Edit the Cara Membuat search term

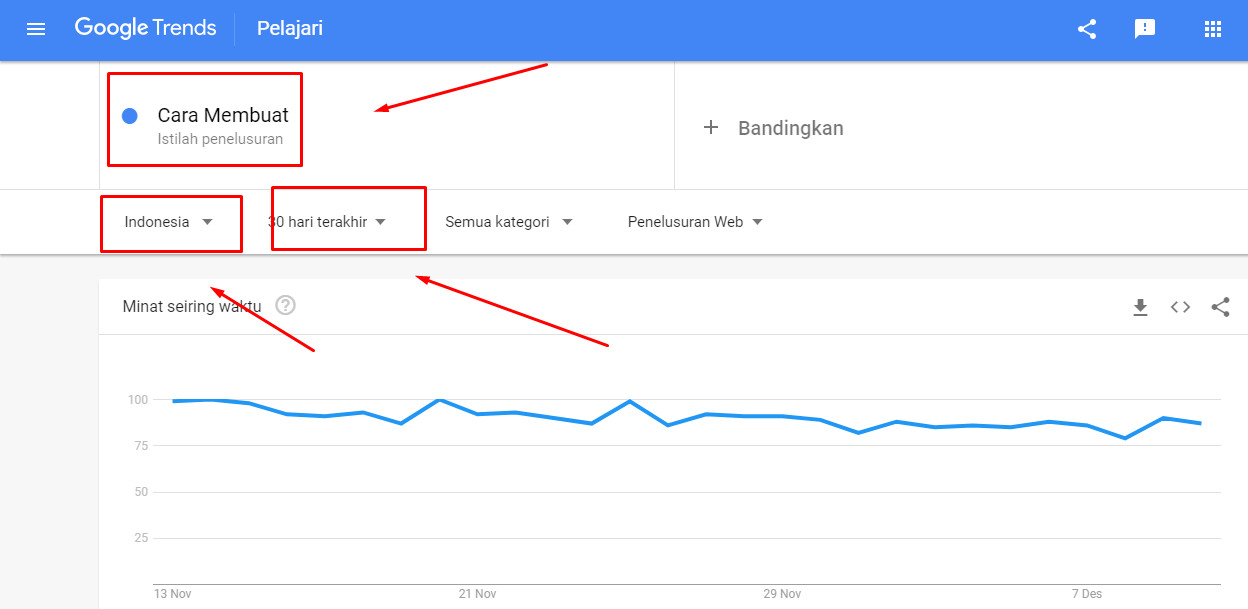click(x=223, y=116)
